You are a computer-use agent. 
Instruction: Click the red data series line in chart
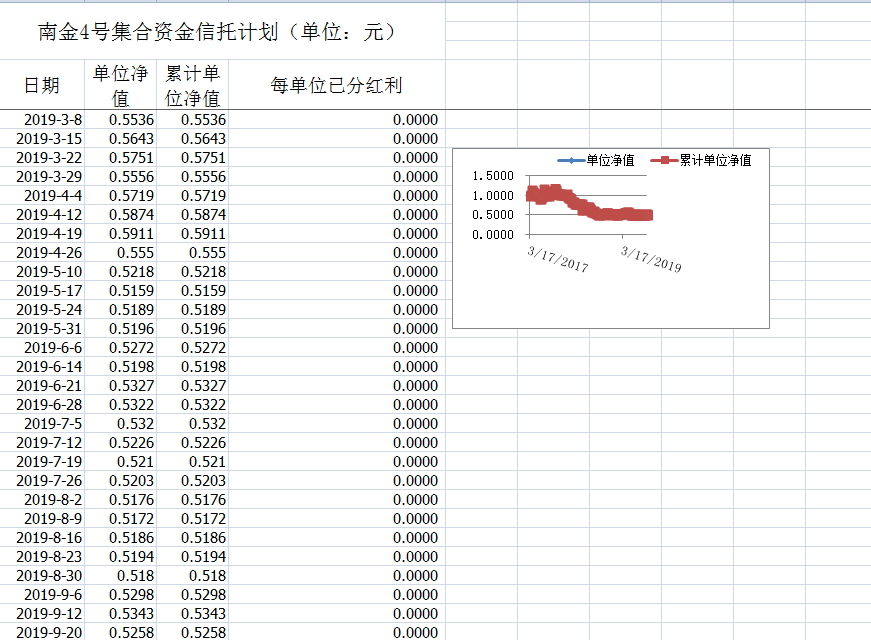(x=589, y=207)
